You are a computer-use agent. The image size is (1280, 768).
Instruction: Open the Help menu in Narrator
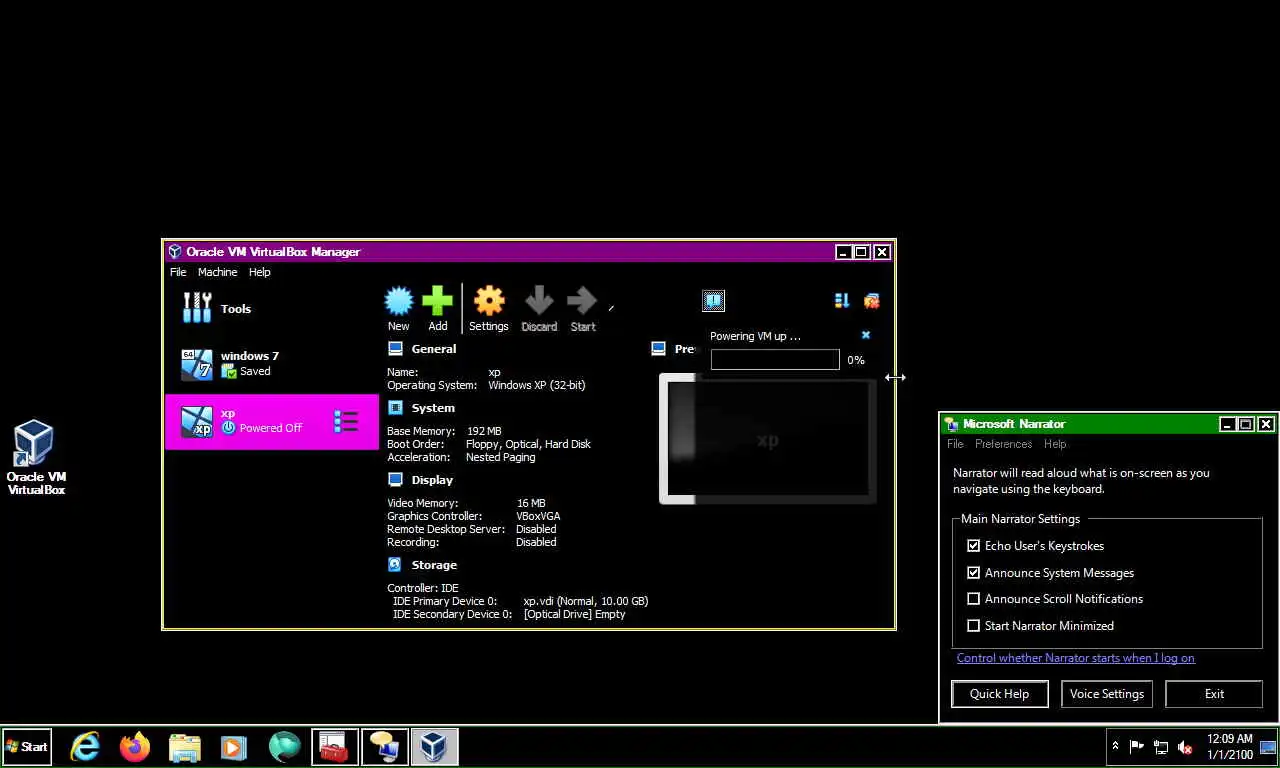[1055, 444]
